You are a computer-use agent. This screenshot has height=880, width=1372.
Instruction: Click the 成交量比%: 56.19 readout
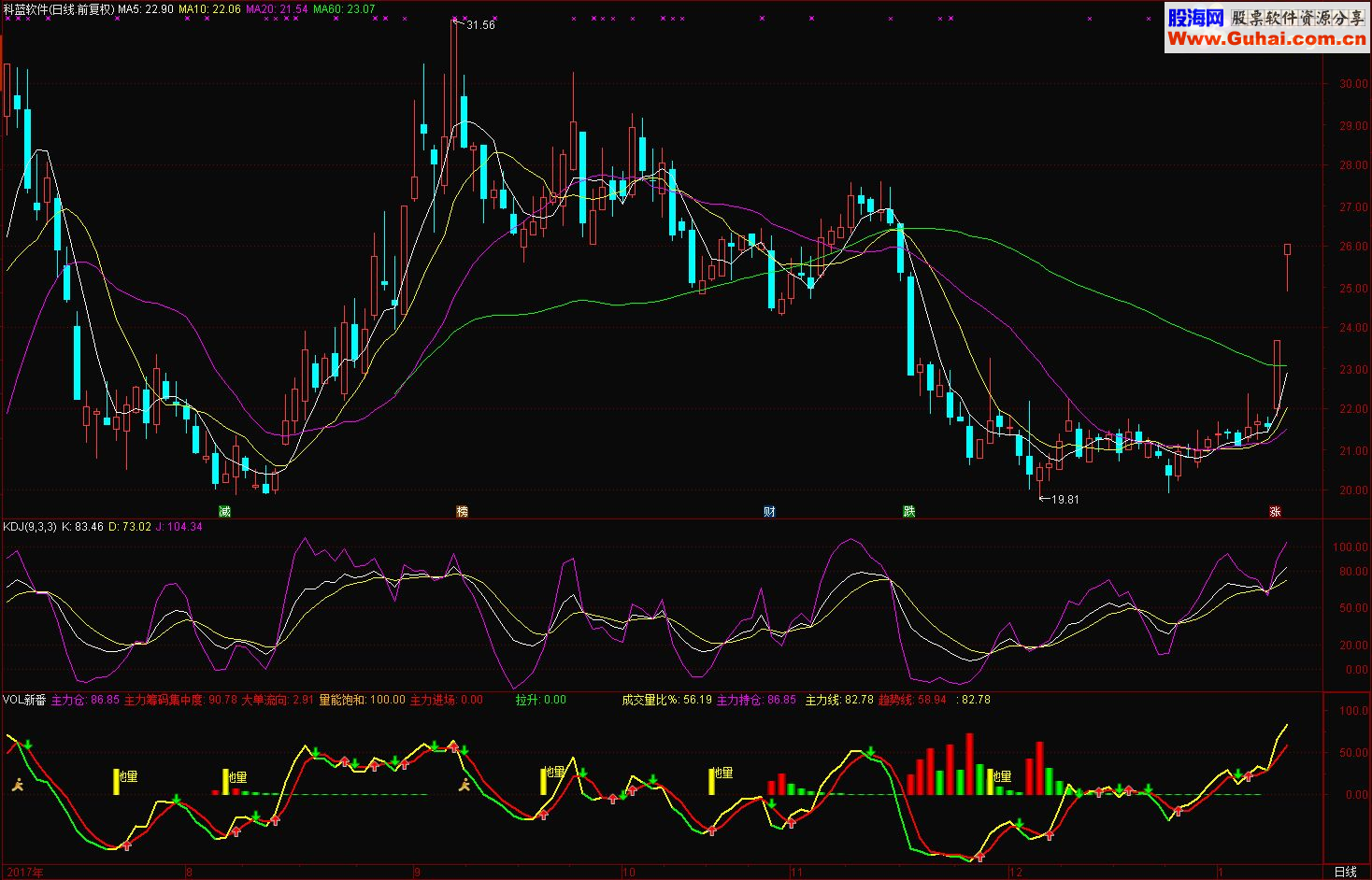pos(667,700)
